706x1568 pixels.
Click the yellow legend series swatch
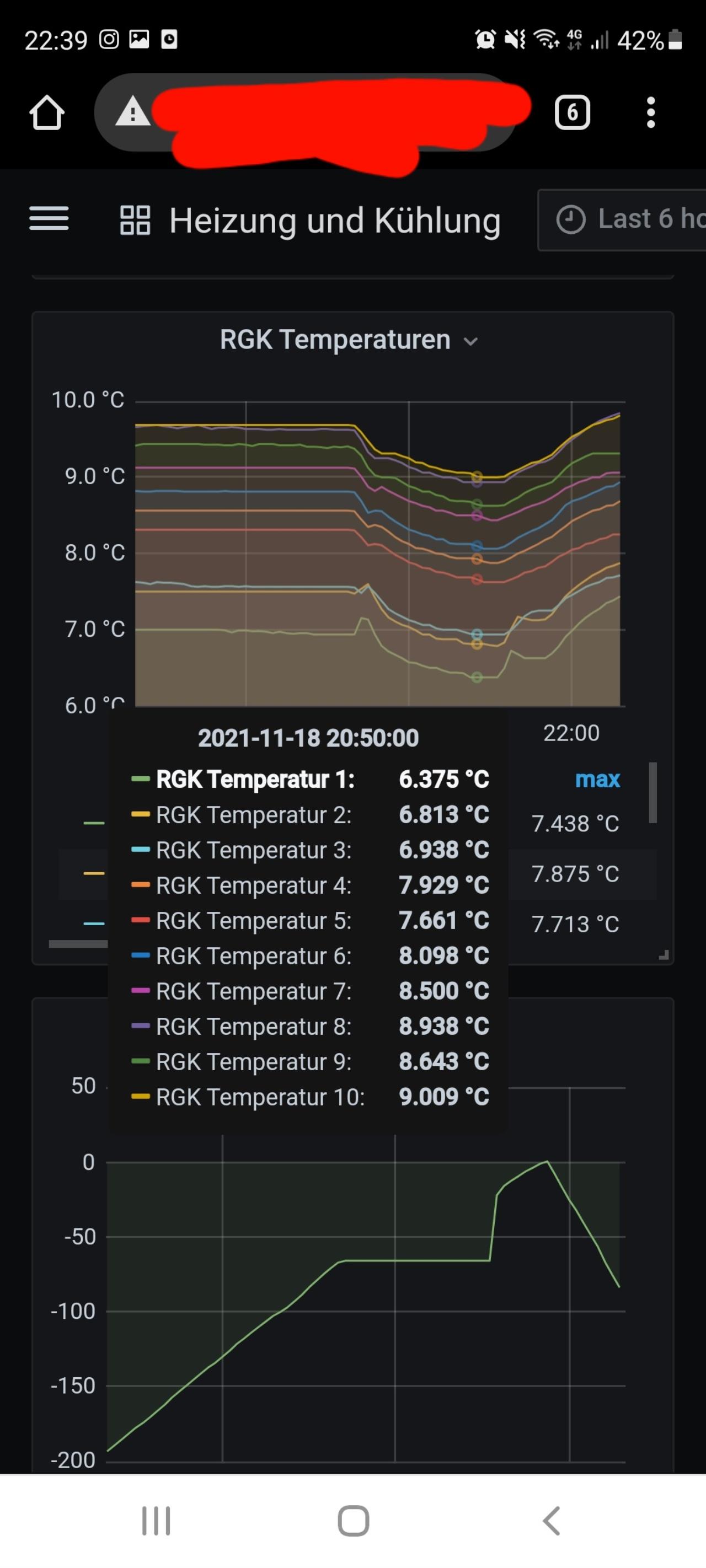[x=94, y=873]
